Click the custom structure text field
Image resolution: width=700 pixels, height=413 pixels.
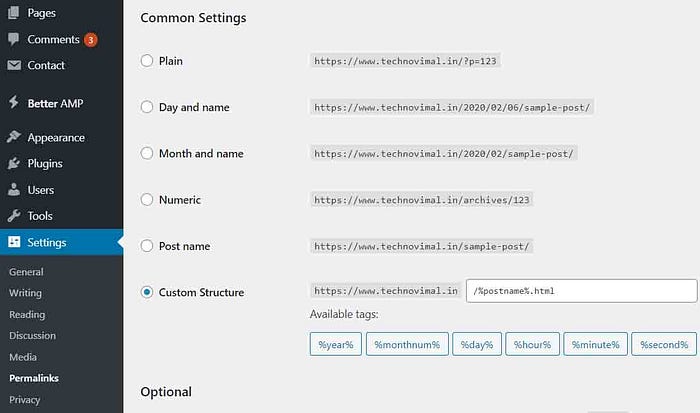click(581, 291)
